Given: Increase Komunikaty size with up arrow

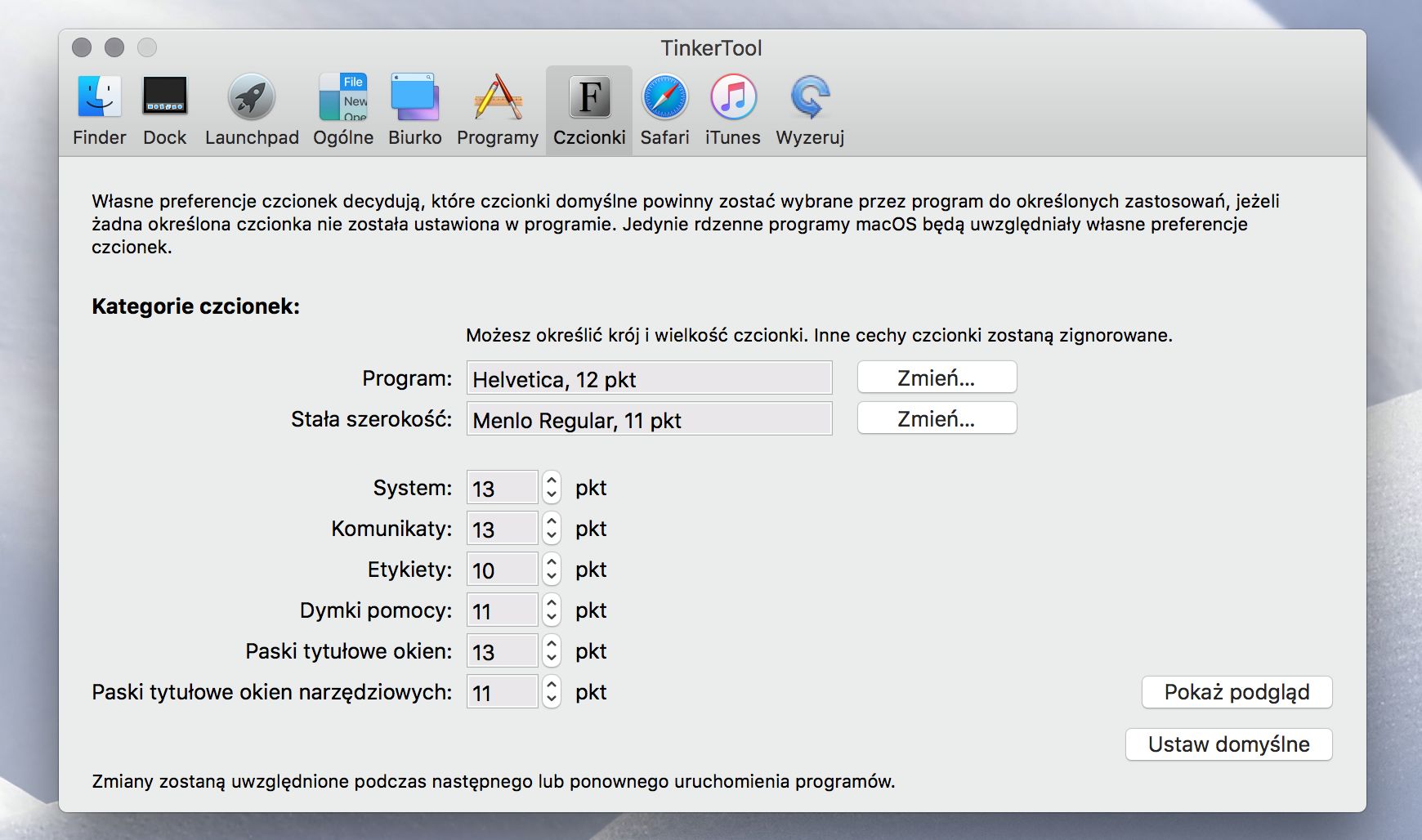Looking at the screenshot, I should [x=552, y=521].
